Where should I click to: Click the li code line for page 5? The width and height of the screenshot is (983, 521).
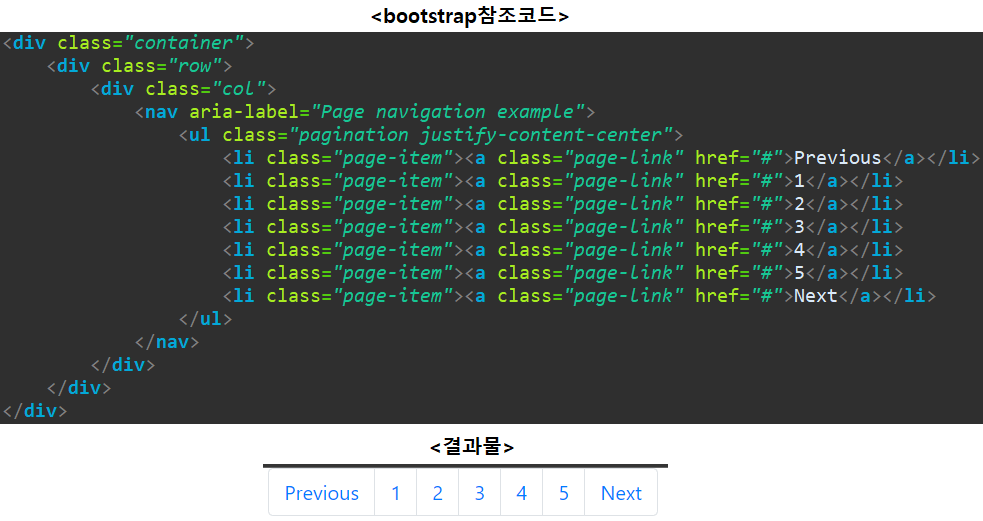(562, 273)
